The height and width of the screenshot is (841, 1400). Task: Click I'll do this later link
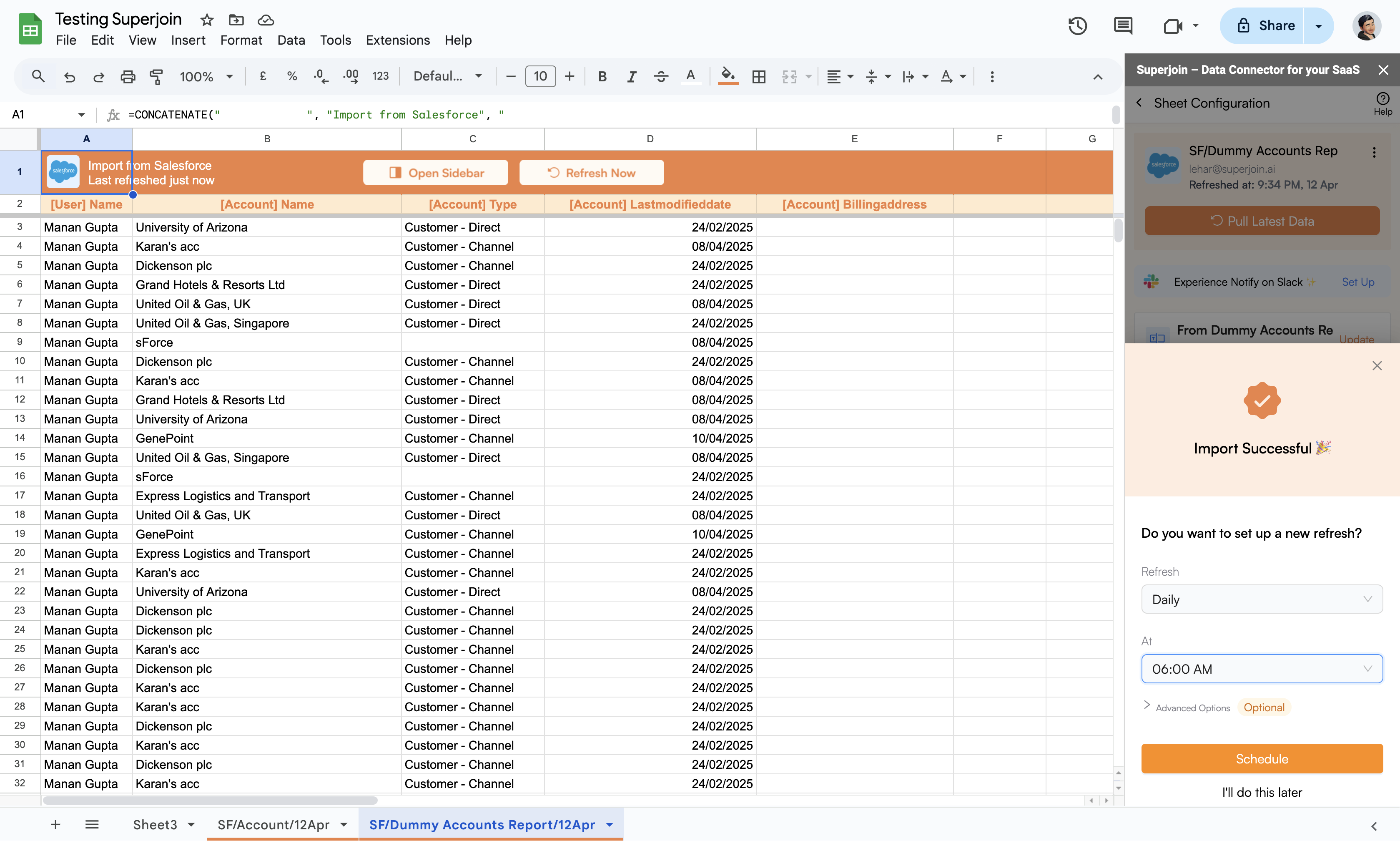(x=1261, y=792)
